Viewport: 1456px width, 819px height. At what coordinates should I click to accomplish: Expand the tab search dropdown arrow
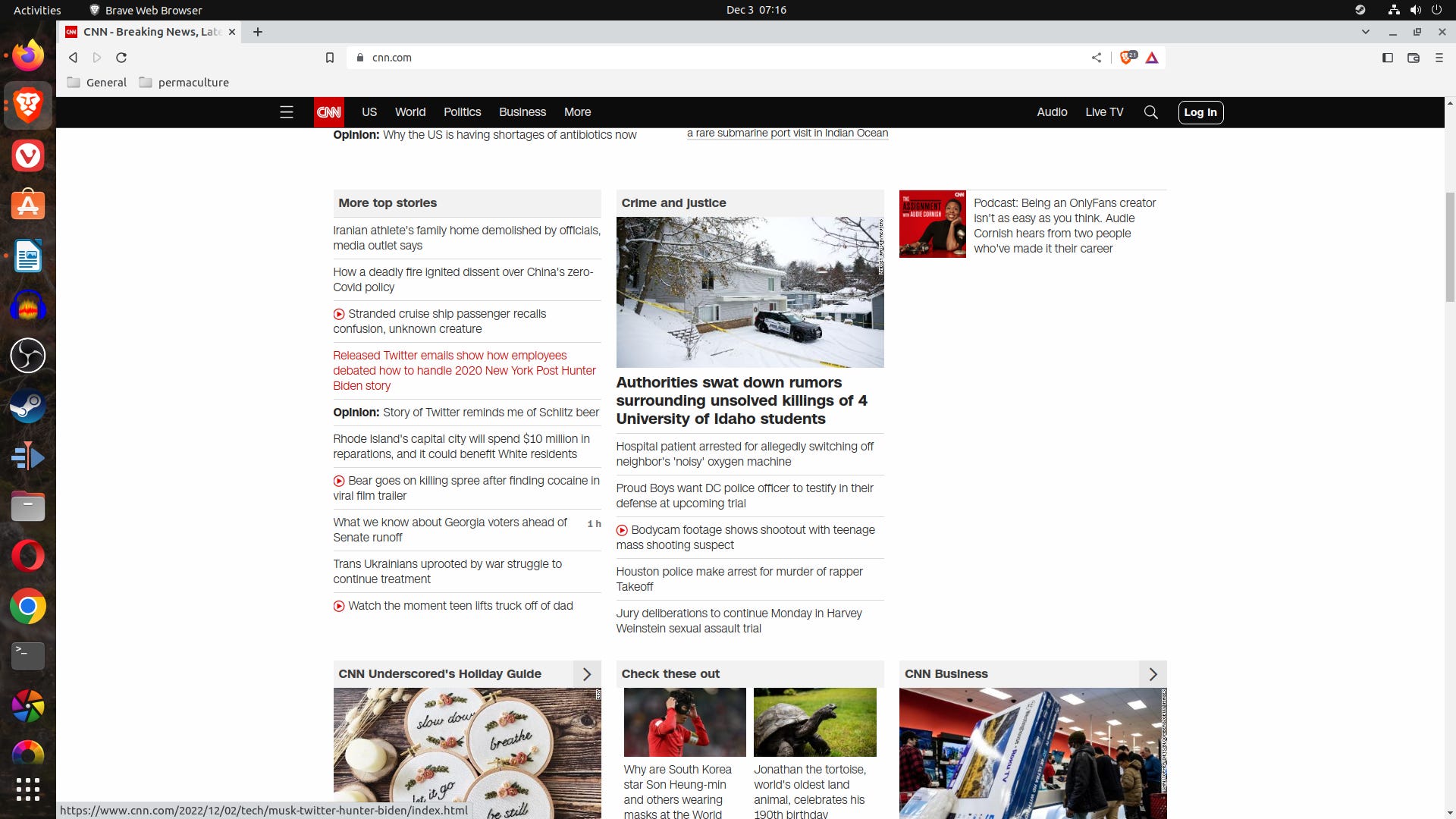[x=1366, y=32]
